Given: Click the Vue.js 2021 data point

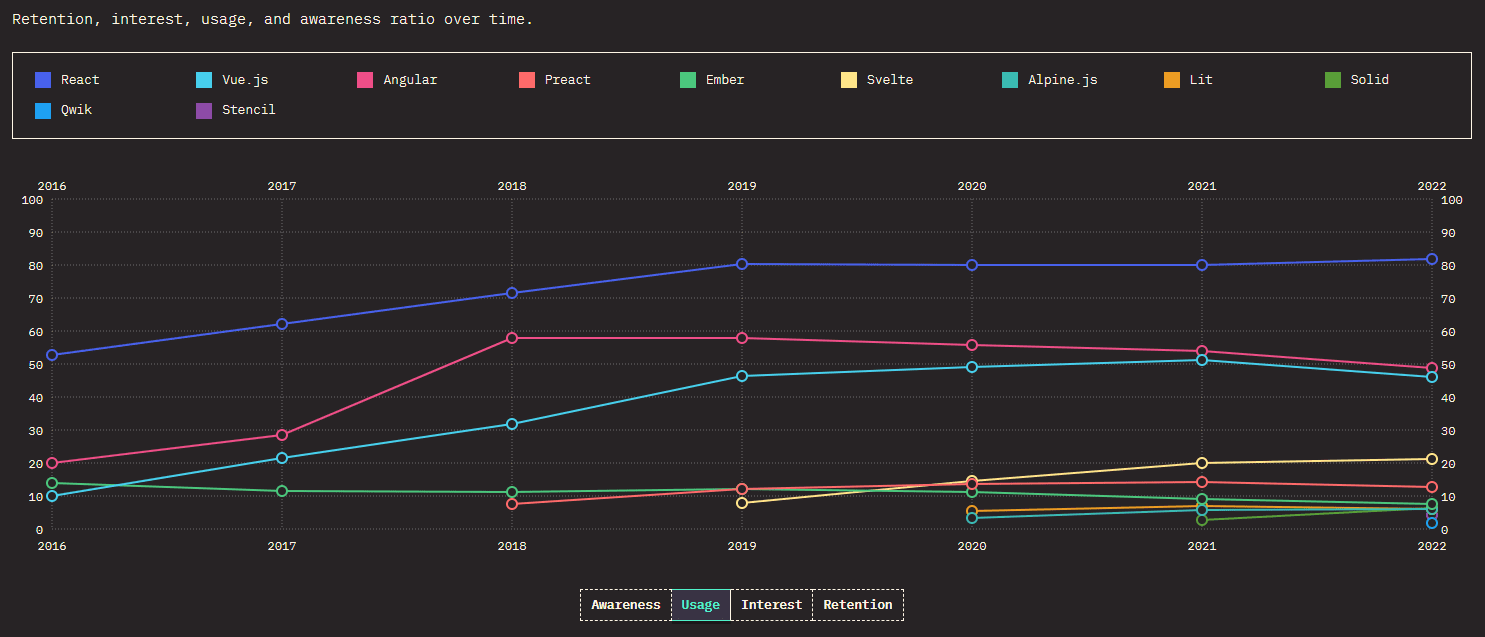Looking at the screenshot, I should coord(1202,360).
